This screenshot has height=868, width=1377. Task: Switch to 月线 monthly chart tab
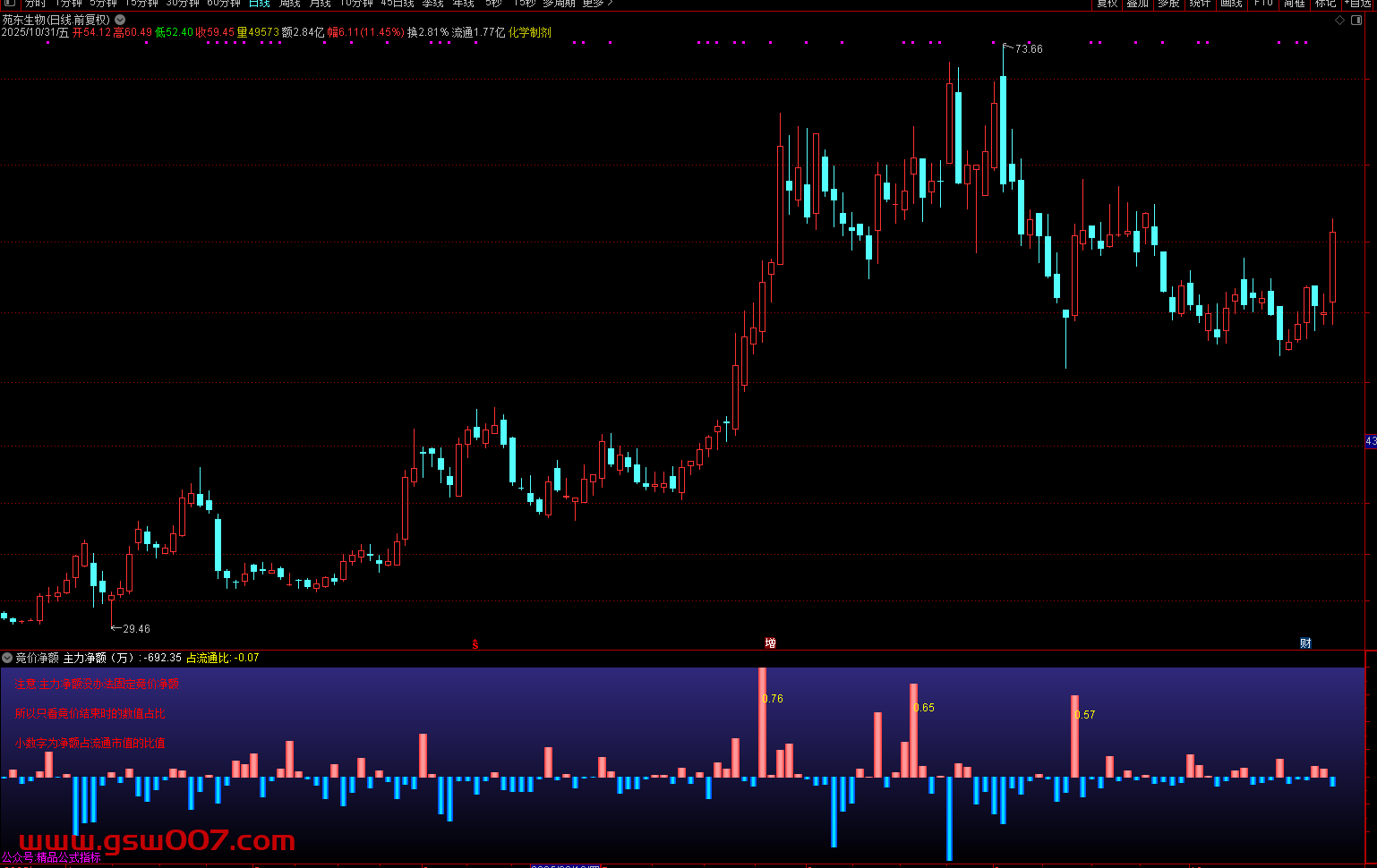tap(320, 4)
